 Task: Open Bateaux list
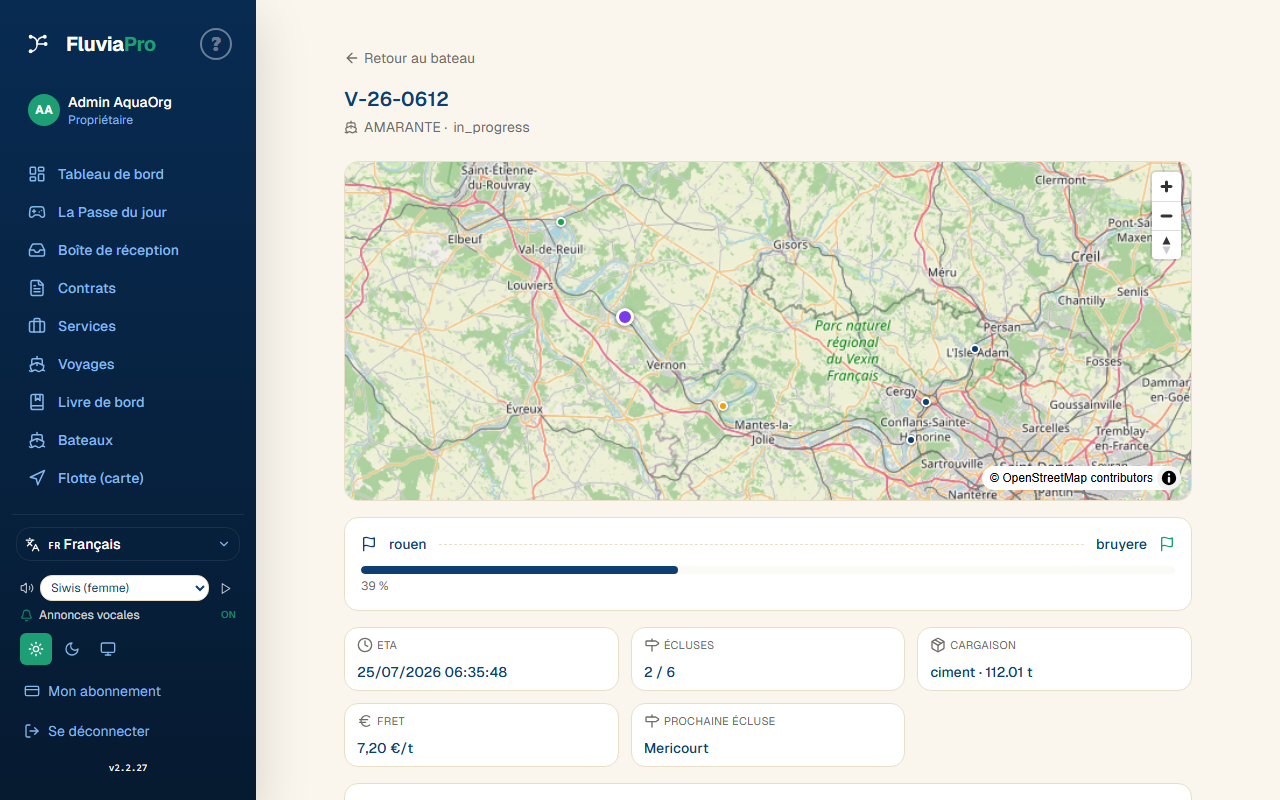(128, 440)
